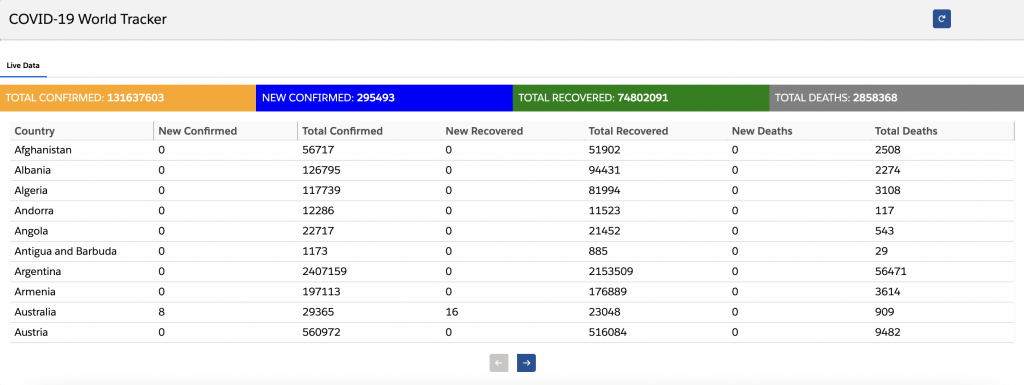The width and height of the screenshot is (1024, 385).
Task: Click Andorra total deaths value 117
Action: coord(884,211)
